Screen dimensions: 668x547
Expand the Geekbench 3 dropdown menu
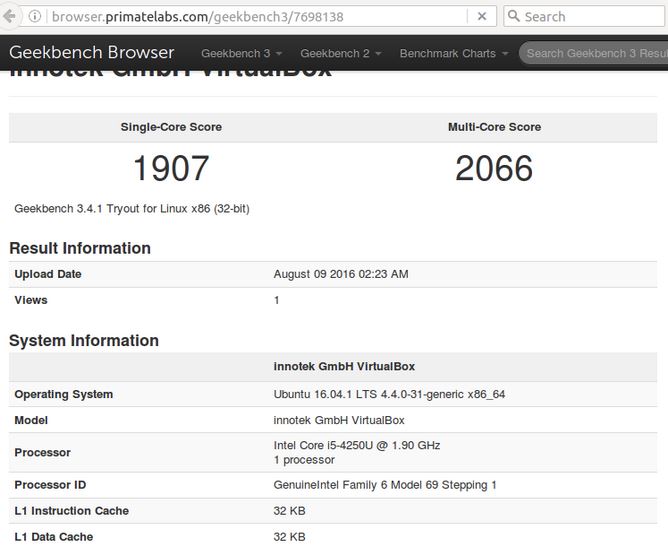point(242,53)
